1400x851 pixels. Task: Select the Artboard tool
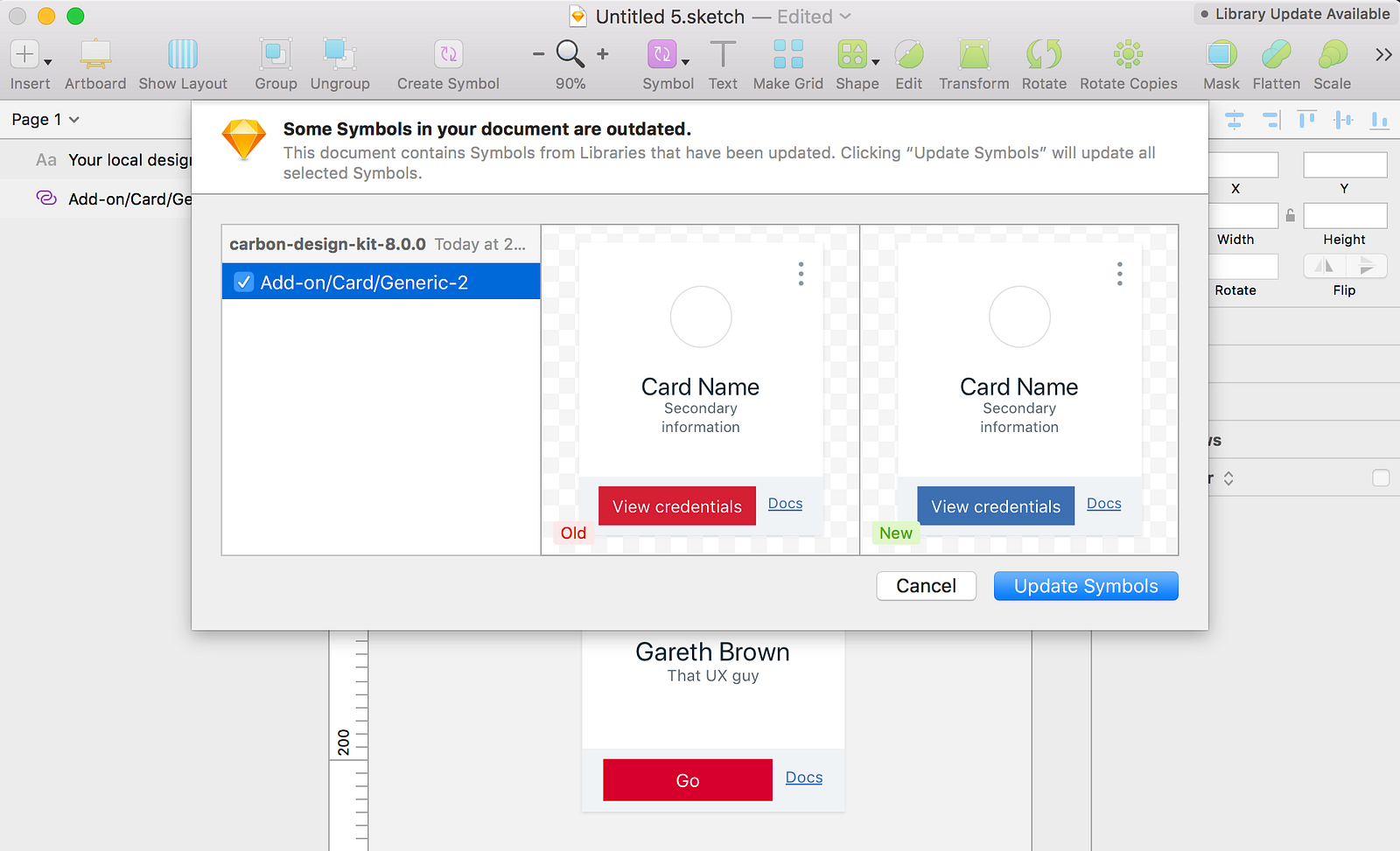coord(95,54)
